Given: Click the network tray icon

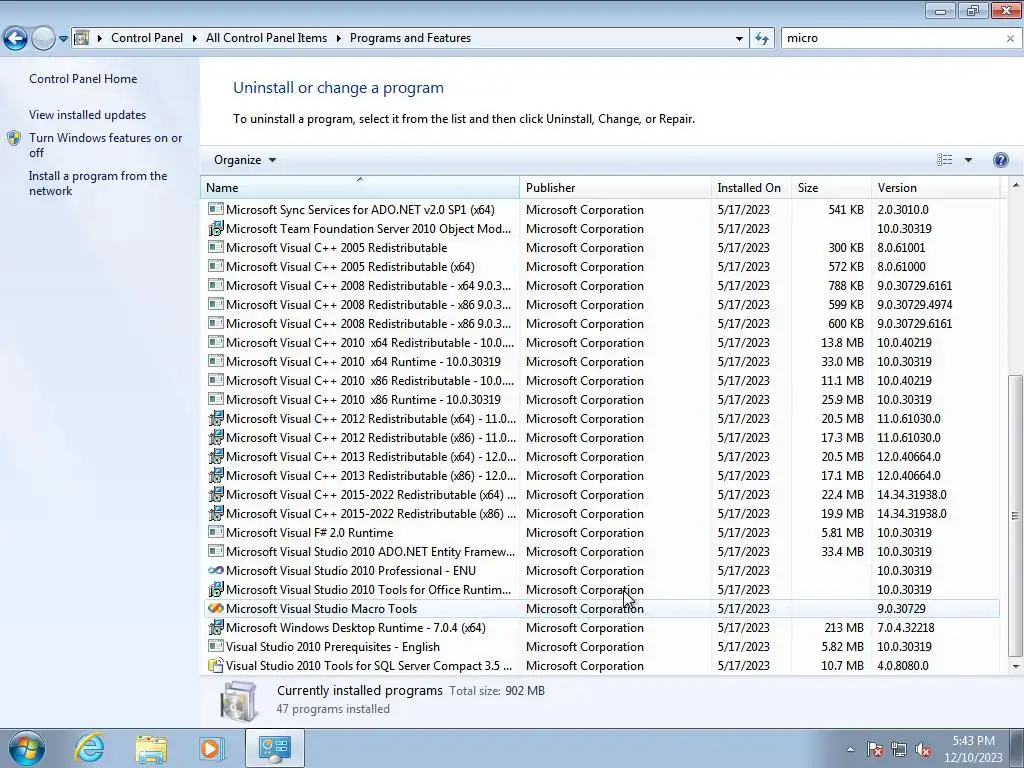Looking at the screenshot, I should [x=899, y=750].
